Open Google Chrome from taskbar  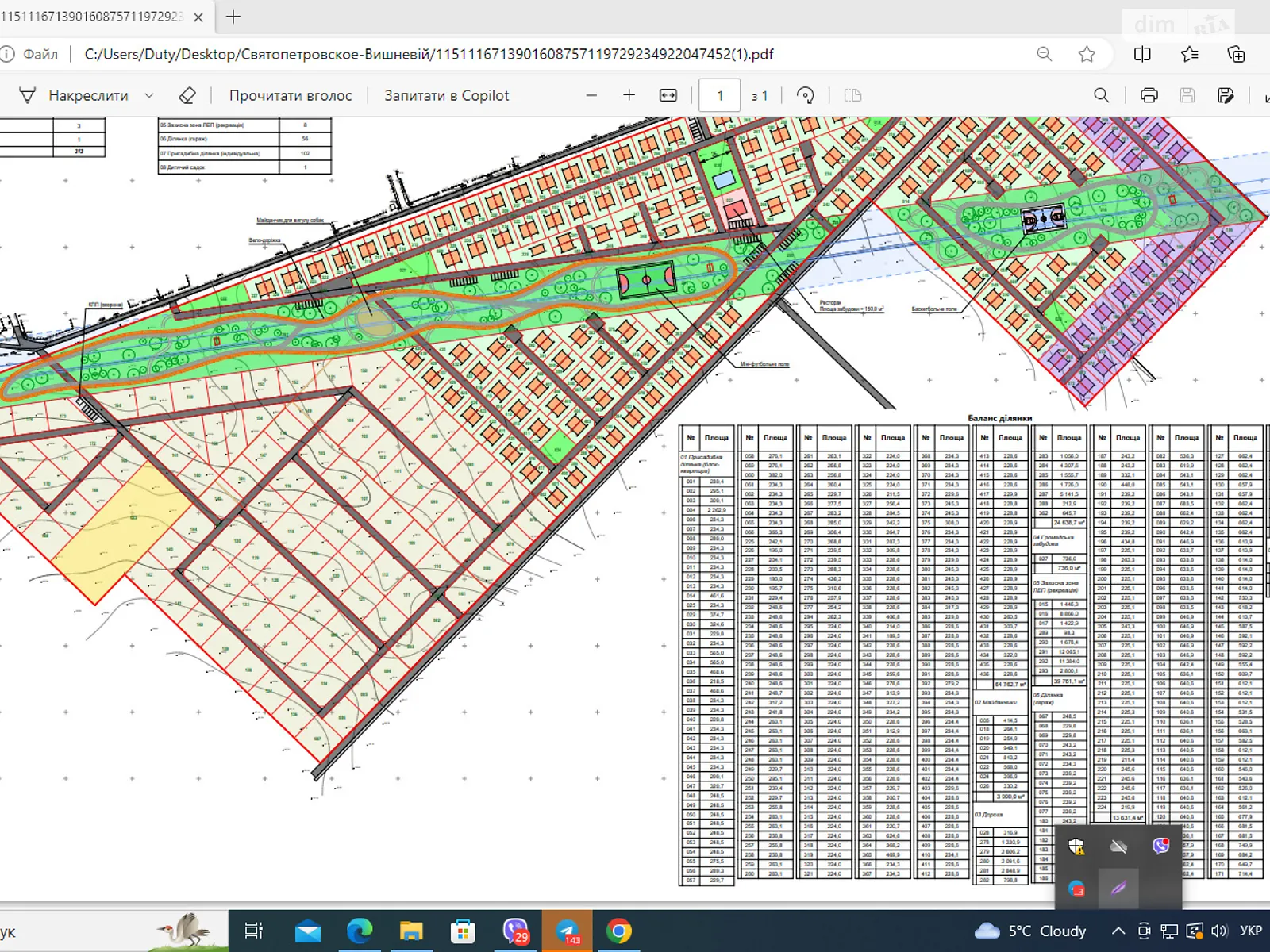[x=619, y=931]
